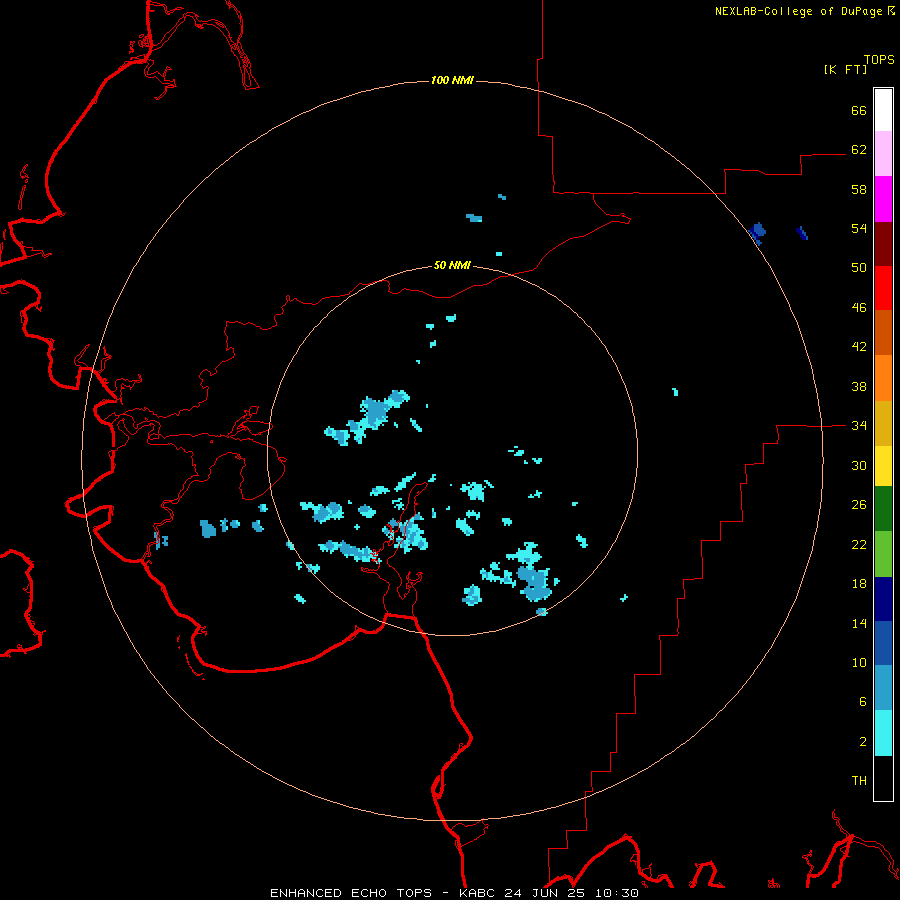This screenshot has height=900, width=900.
Task: Click the KABC radar site identifier
Action: pyautogui.click(x=478, y=893)
